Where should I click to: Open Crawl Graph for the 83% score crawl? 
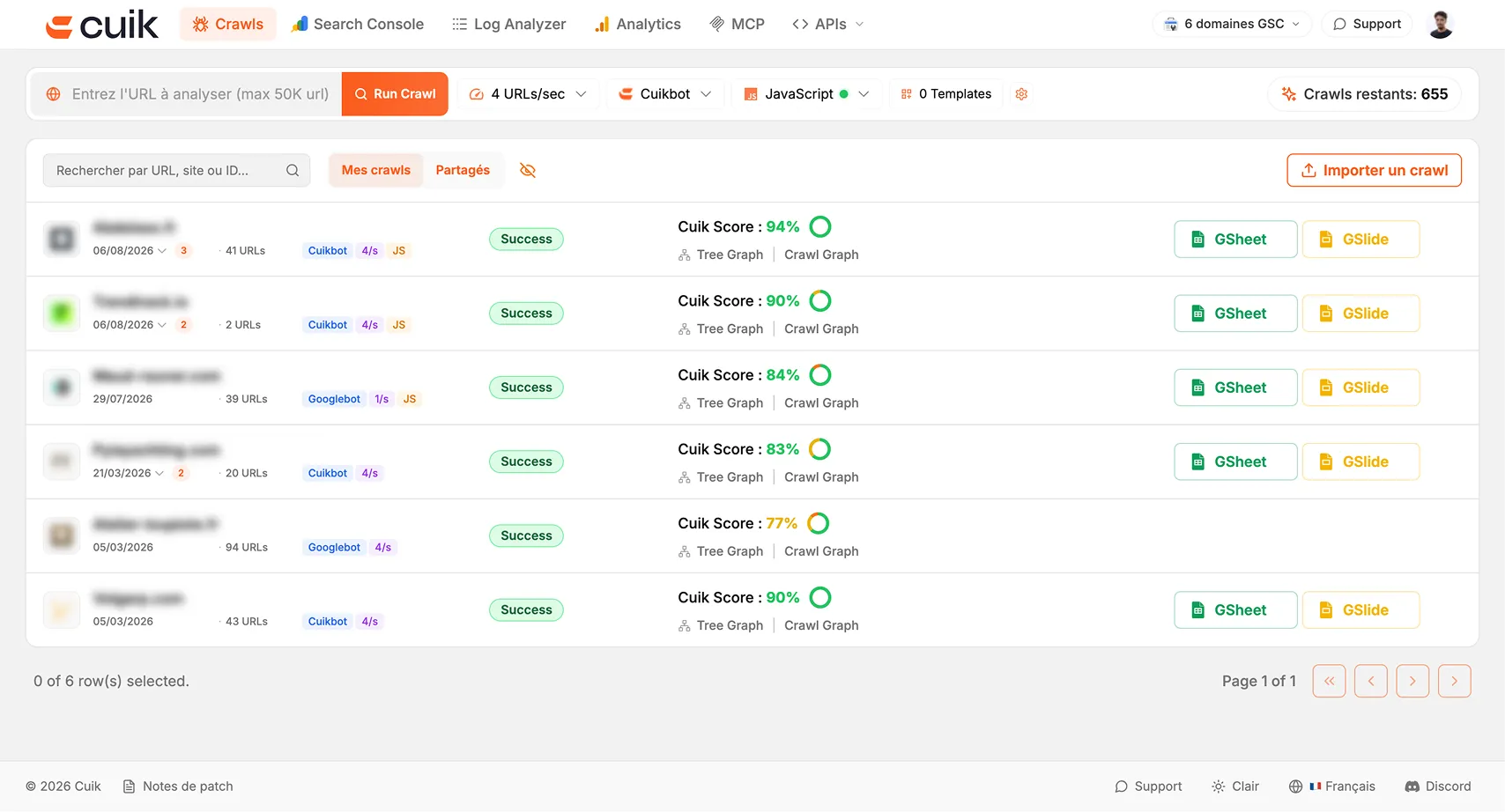click(821, 476)
